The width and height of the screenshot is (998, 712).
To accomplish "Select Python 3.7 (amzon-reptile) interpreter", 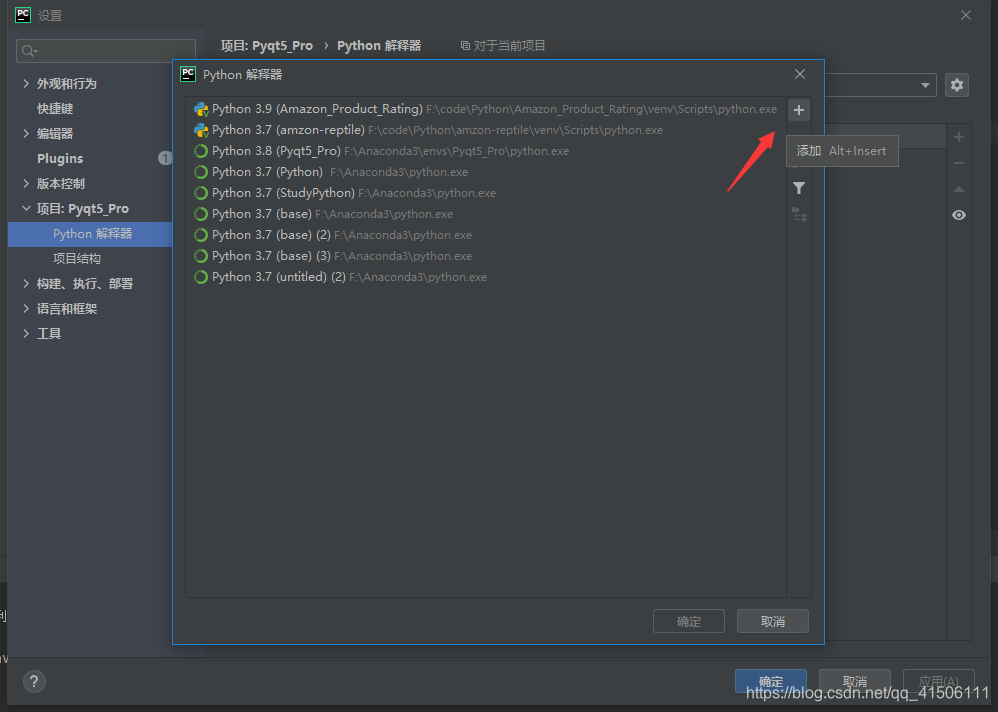I will [486, 130].
